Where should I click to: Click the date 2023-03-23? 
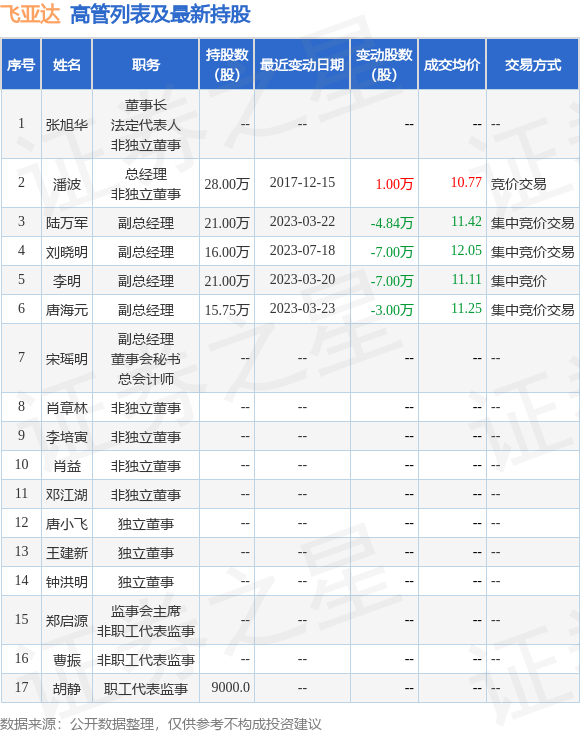[302, 309]
